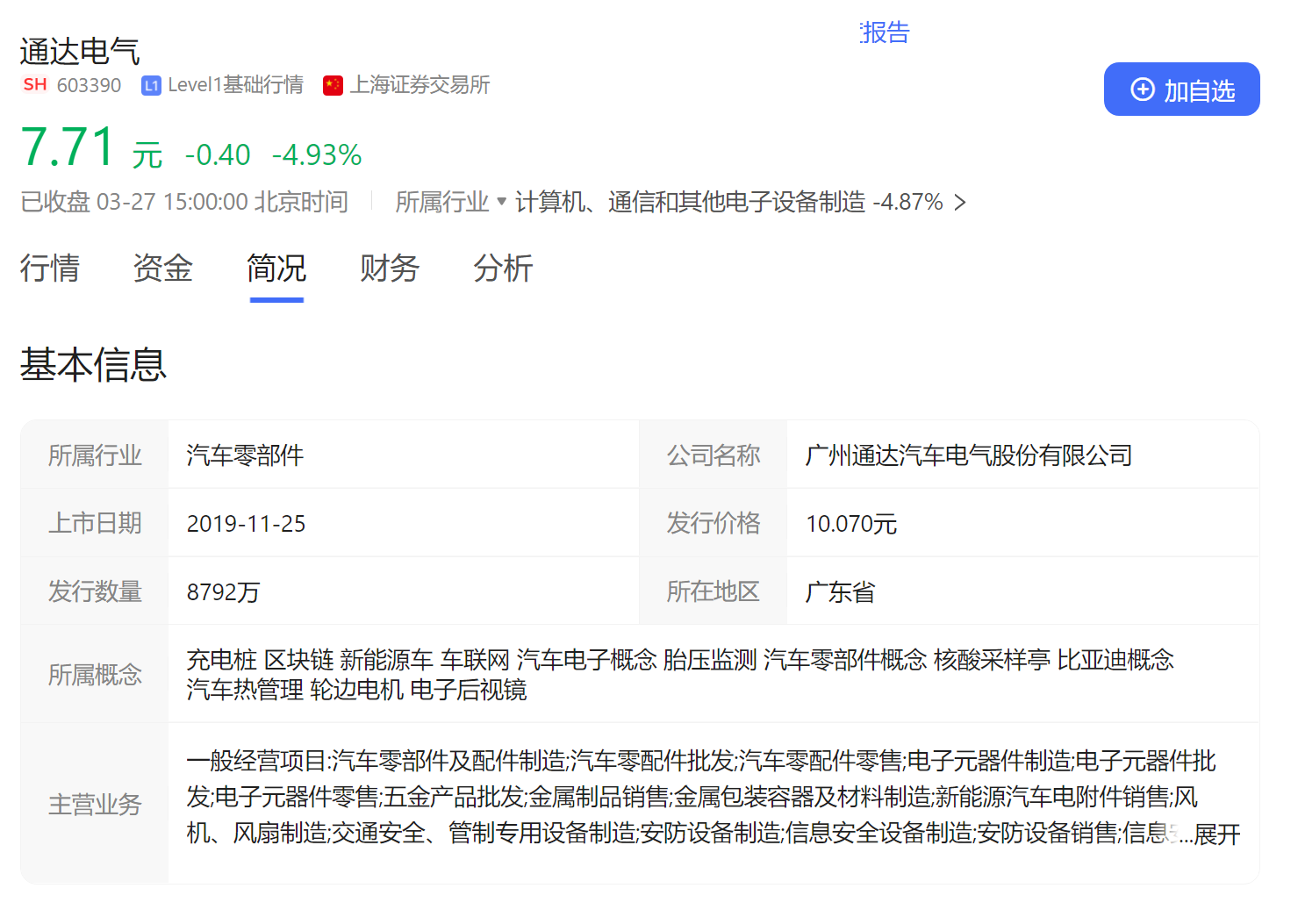Click the 汽车零部件 industry value

[x=245, y=455]
